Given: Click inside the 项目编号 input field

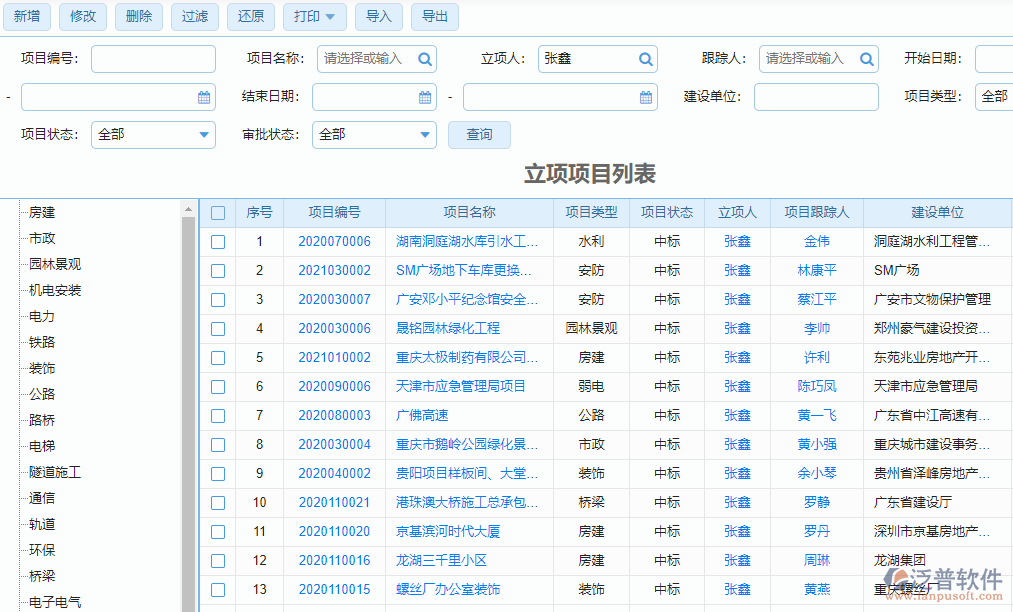Looking at the screenshot, I should tap(152, 59).
